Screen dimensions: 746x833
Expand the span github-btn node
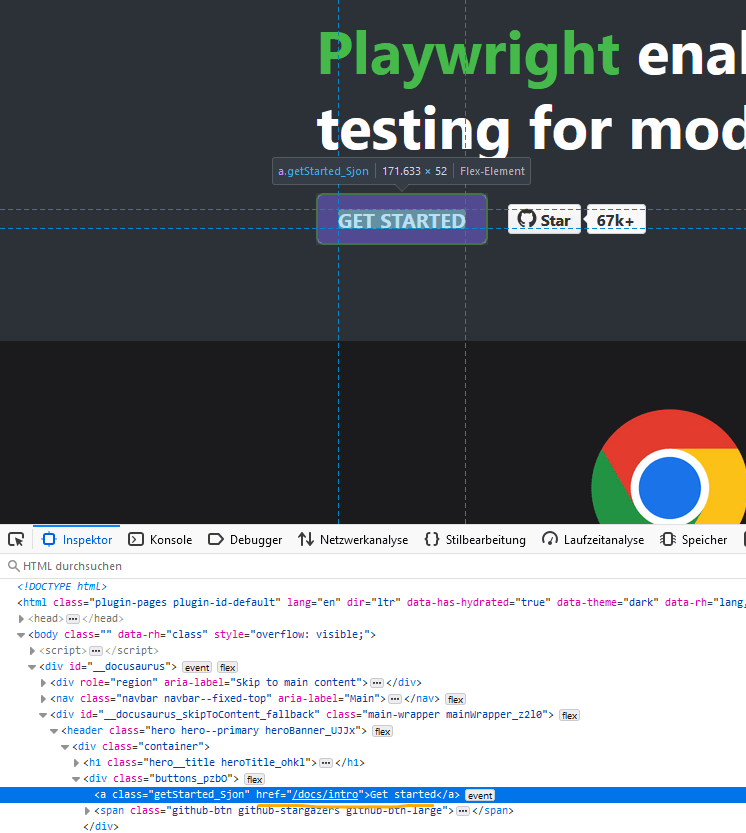(x=86, y=811)
